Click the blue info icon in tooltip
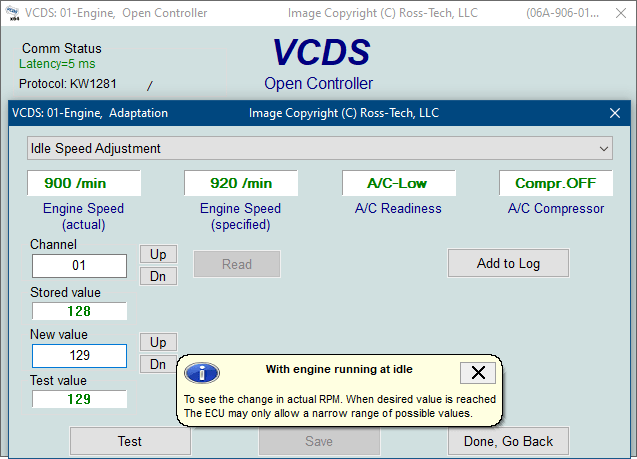Image resolution: width=637 pixels, height=459 pixels. coord(202,372)
